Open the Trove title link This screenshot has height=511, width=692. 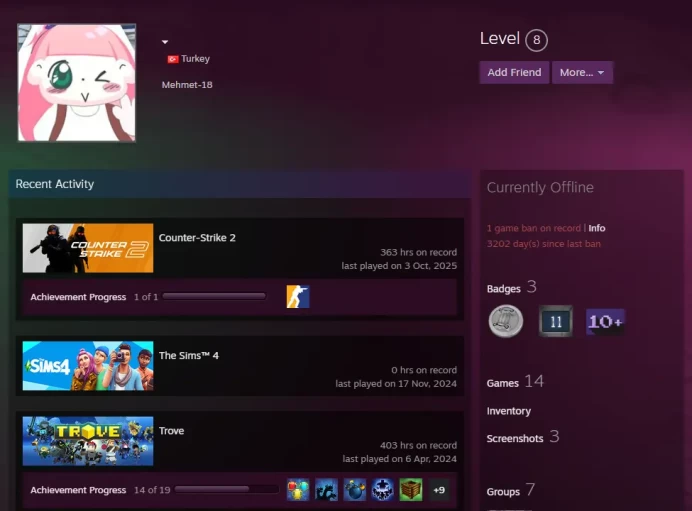[171, 431]
